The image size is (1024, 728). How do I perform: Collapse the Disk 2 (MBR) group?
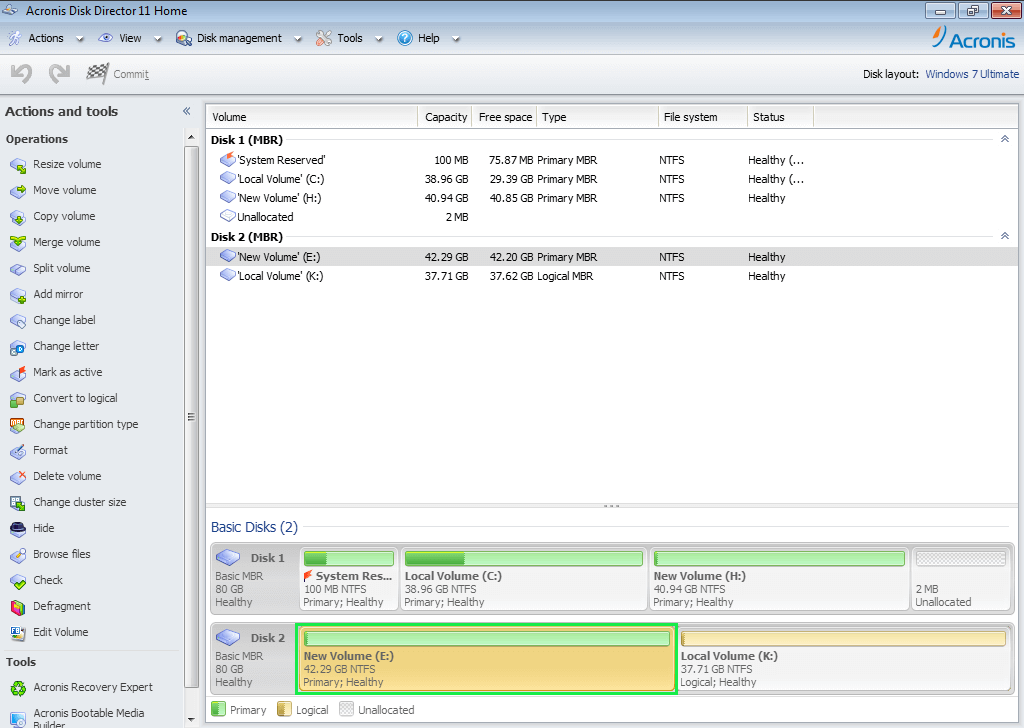[1005, 236]
